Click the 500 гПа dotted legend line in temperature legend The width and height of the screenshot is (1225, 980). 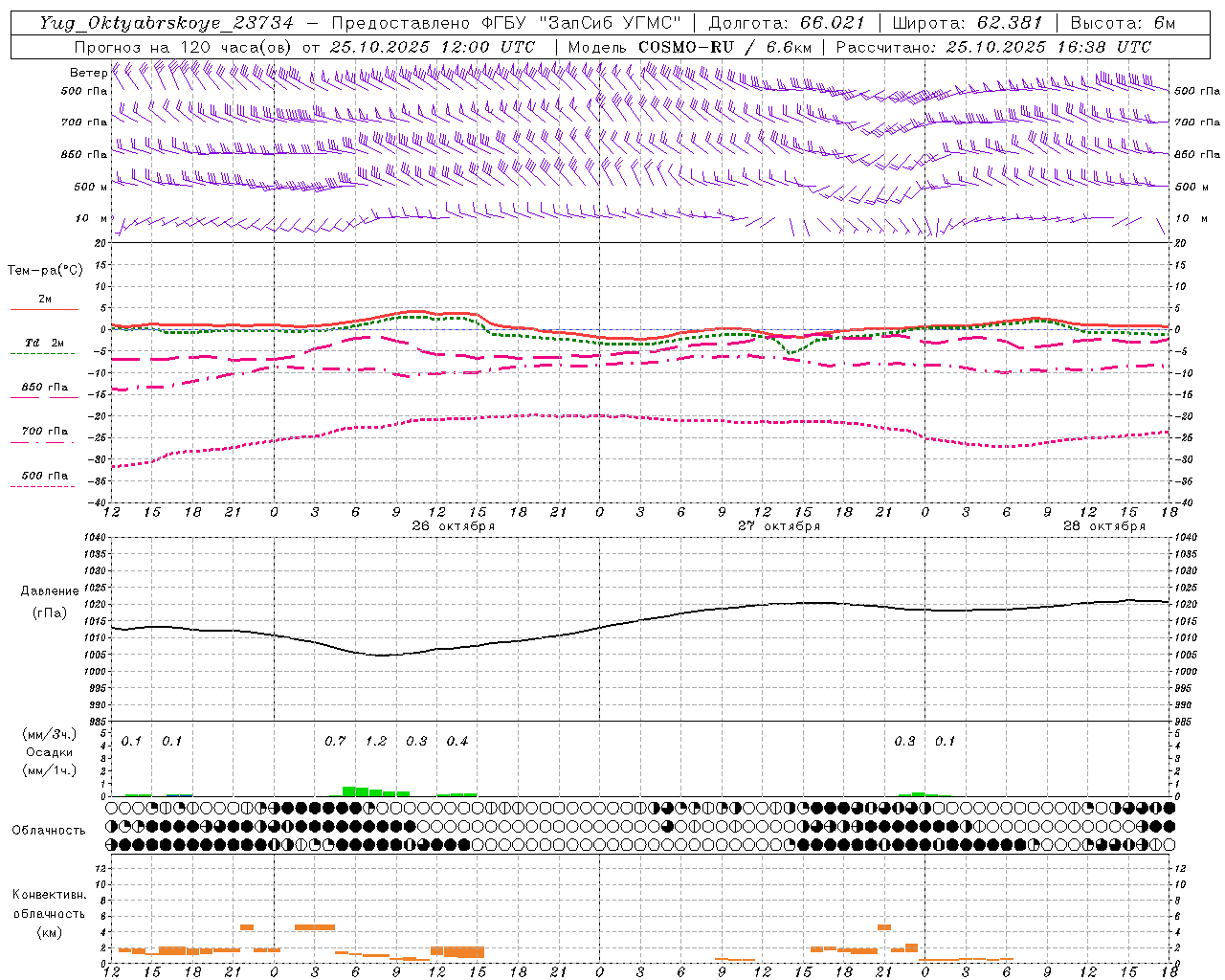click(x=42, y=486)
